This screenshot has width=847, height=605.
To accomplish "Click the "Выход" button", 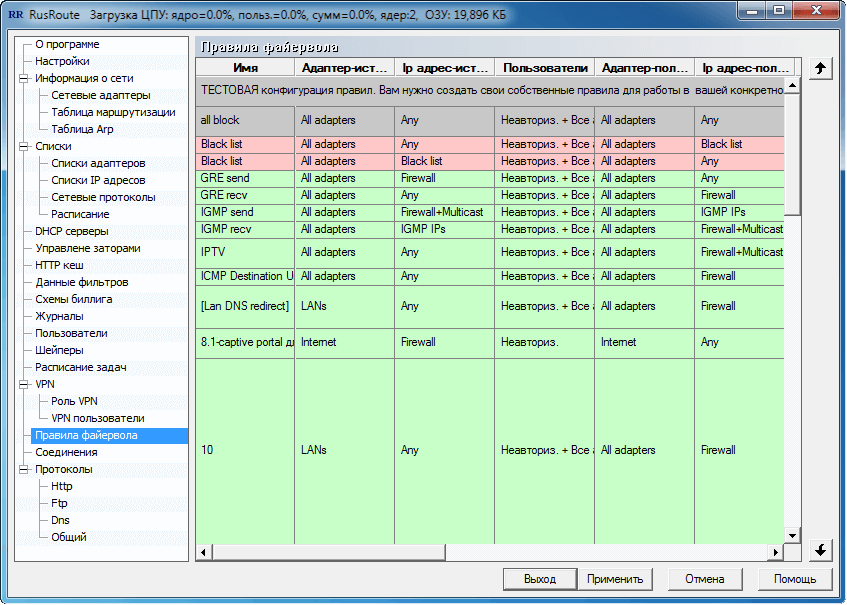I will point(540,578).
